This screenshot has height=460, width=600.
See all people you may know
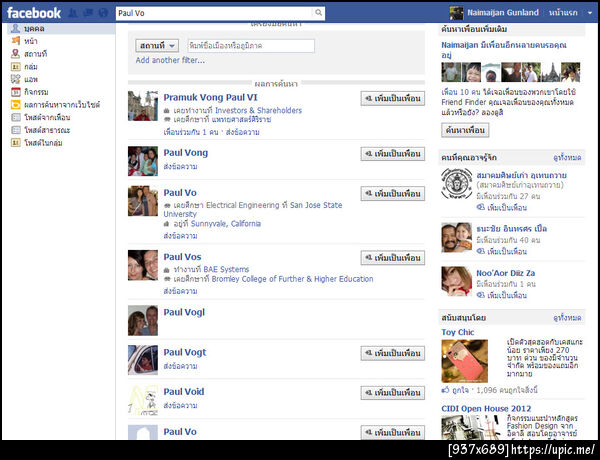coord(567,157)
